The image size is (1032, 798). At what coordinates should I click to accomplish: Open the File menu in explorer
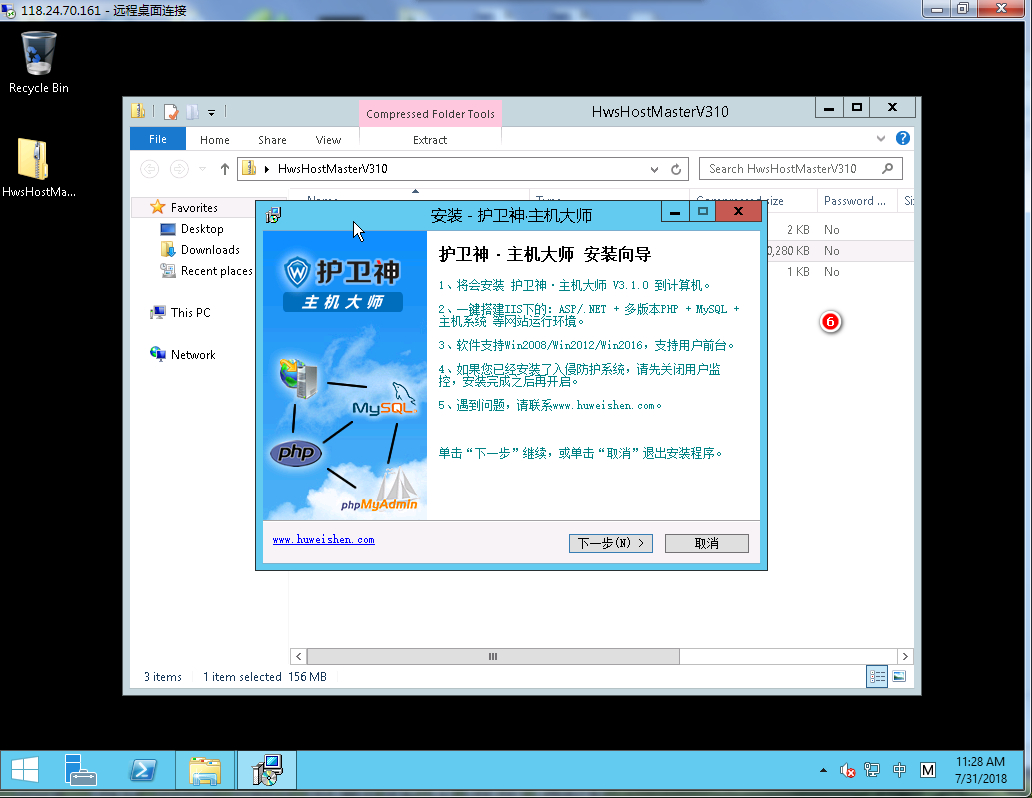coord(157,140)
